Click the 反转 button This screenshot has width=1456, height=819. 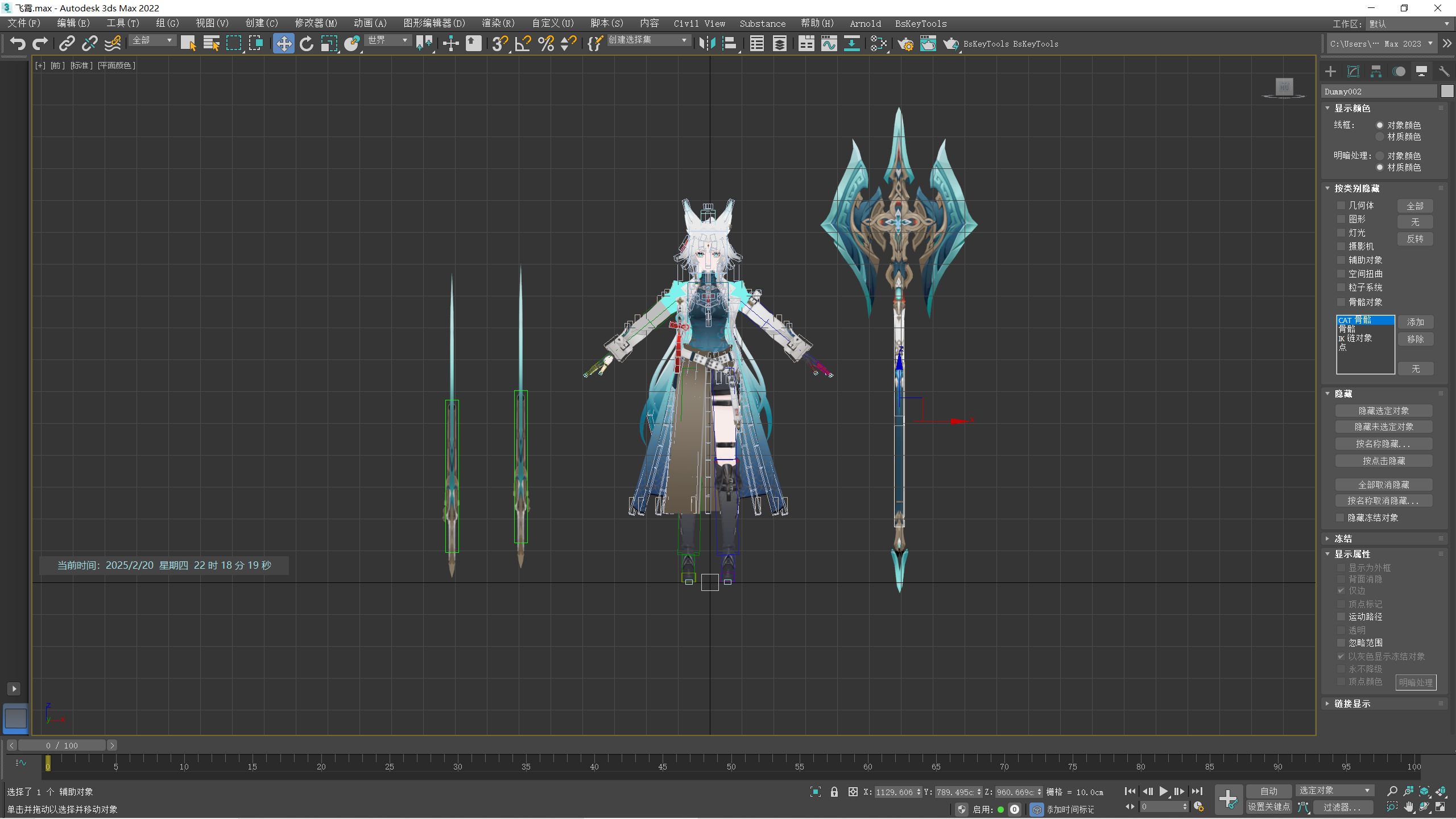1415,239
